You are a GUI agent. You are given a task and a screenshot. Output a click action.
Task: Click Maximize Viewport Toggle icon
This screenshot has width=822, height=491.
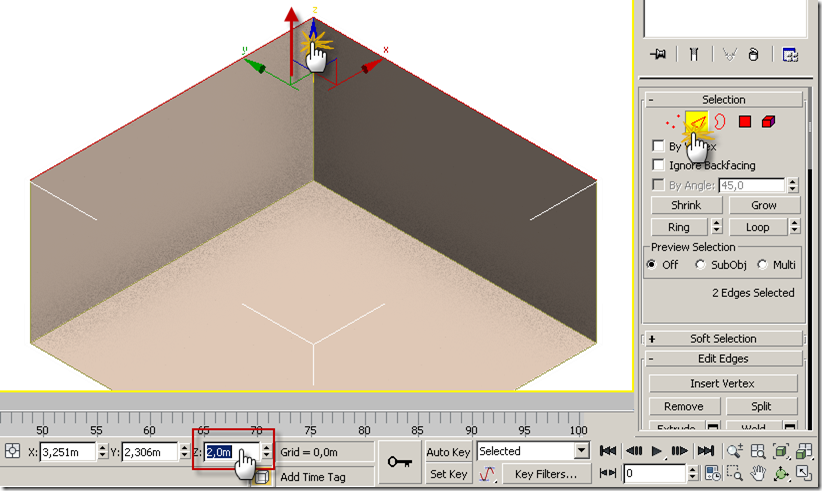804,473
